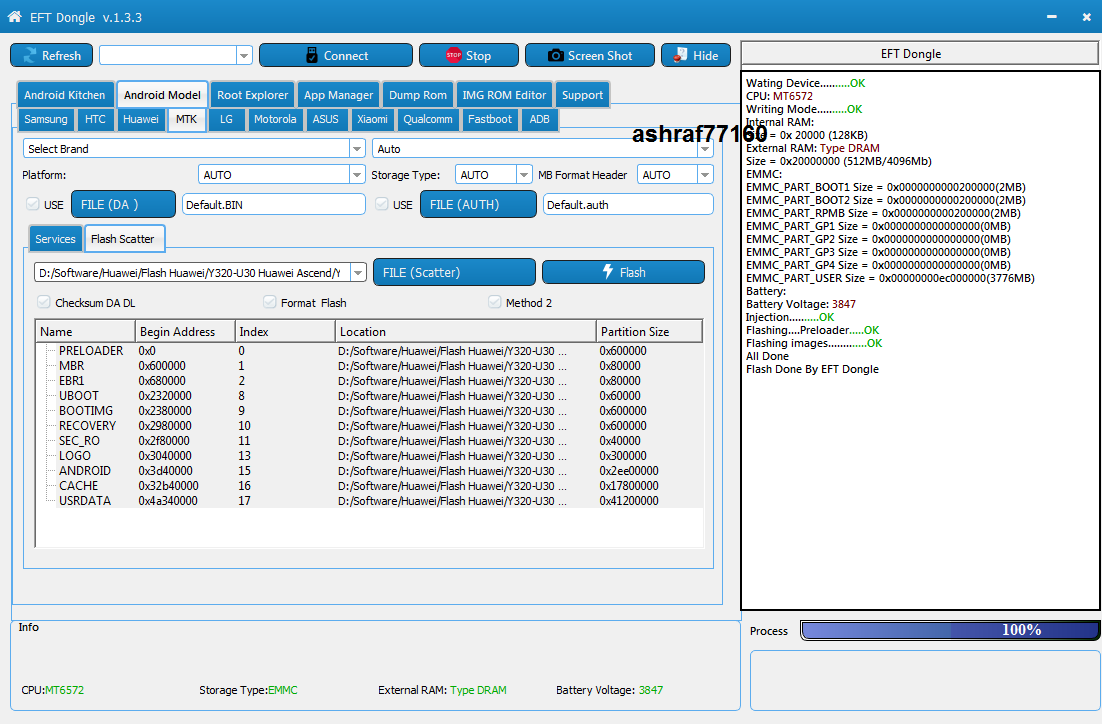Select the ADB tab
Screen dimensions: 1102x724
coord(539,119)
